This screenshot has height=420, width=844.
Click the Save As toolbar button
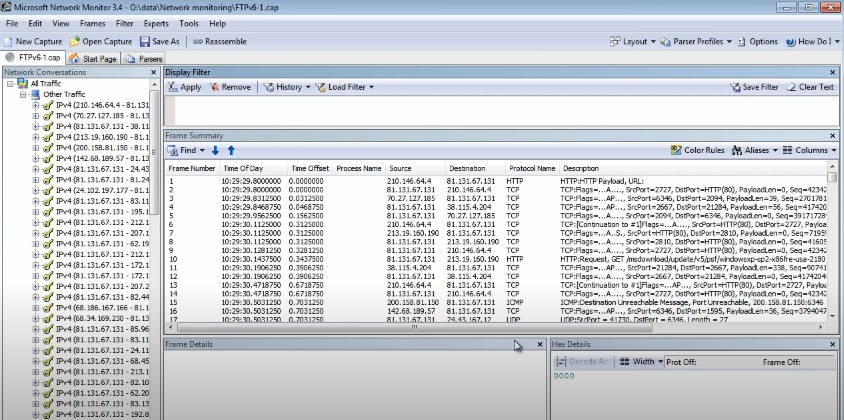click(159, 41)
